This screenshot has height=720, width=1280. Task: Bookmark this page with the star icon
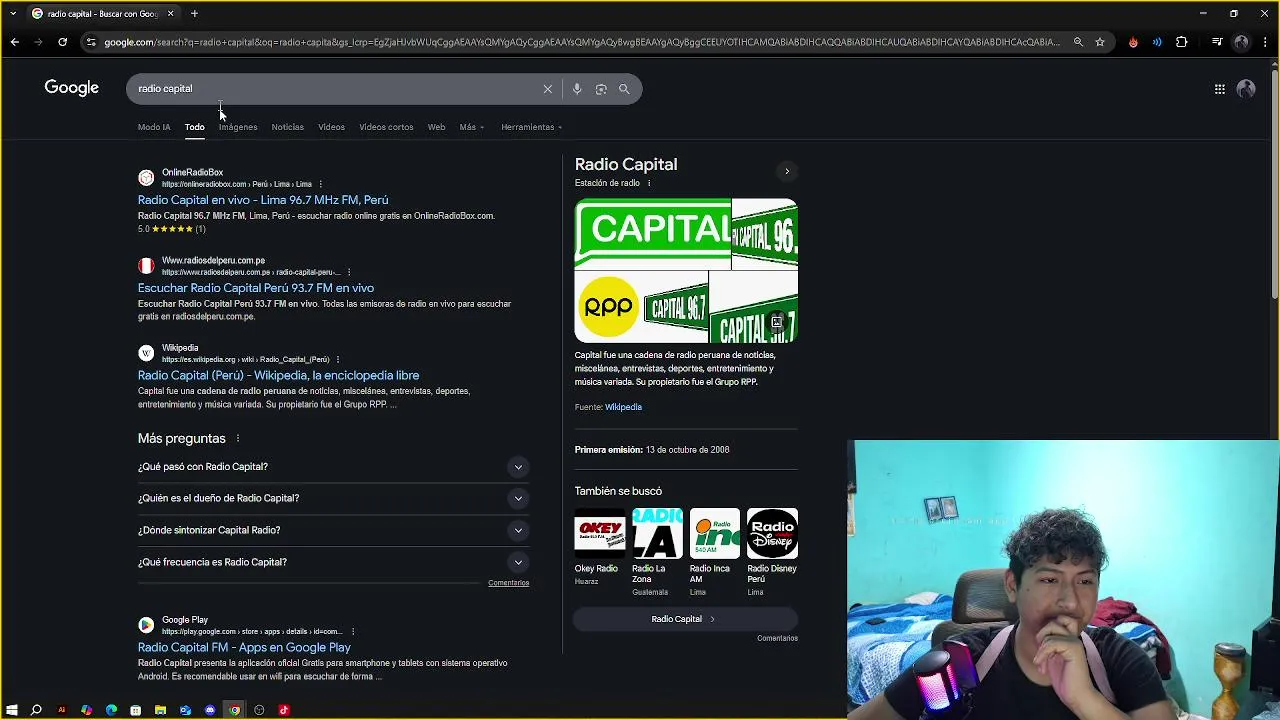(x=1100, y=42)
